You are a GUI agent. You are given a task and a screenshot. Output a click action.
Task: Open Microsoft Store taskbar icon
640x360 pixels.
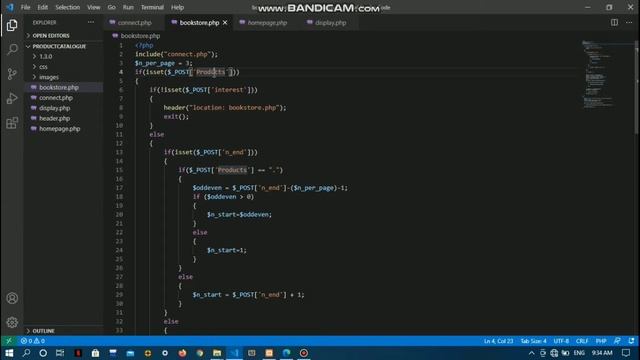(x=95, y=353)
